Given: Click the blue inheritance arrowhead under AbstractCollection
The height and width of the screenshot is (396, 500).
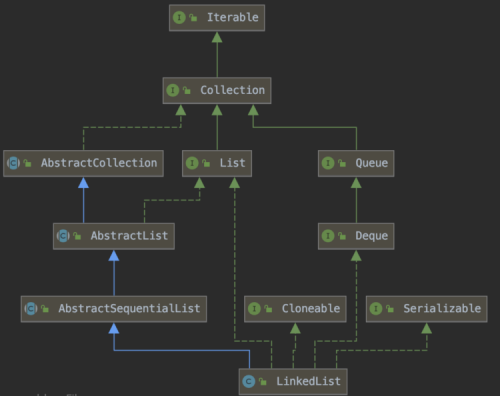Looking at the screenshot, I should pos(83,183).
